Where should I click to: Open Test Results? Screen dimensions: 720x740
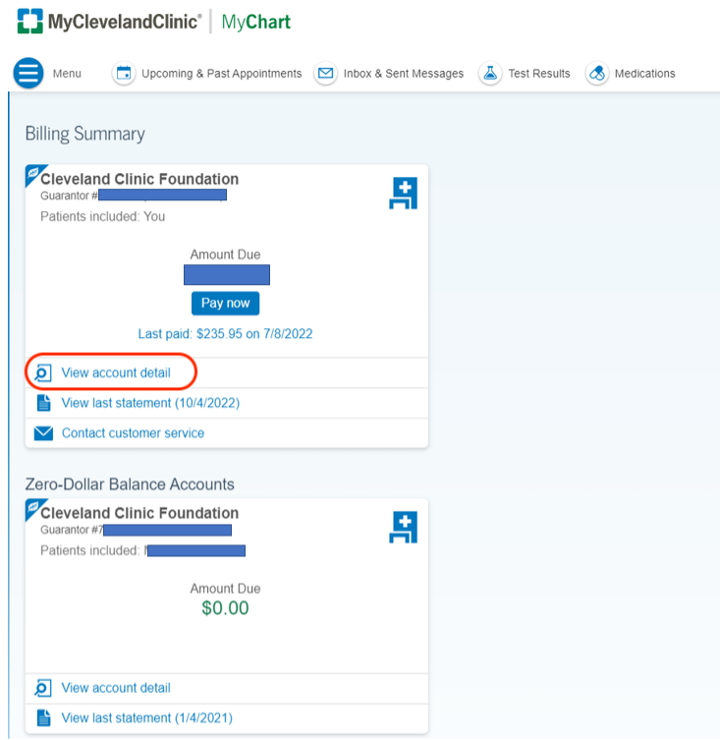(539, 74)
